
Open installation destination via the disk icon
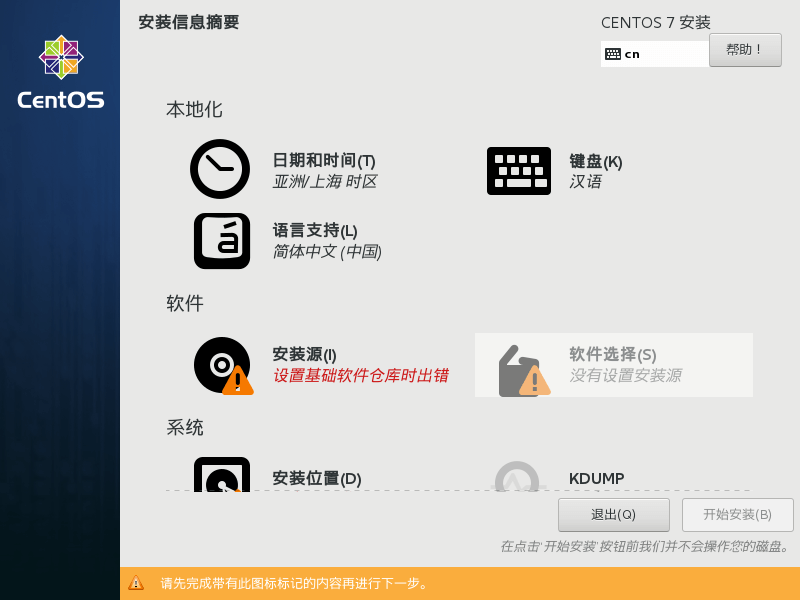click(221, 475)
